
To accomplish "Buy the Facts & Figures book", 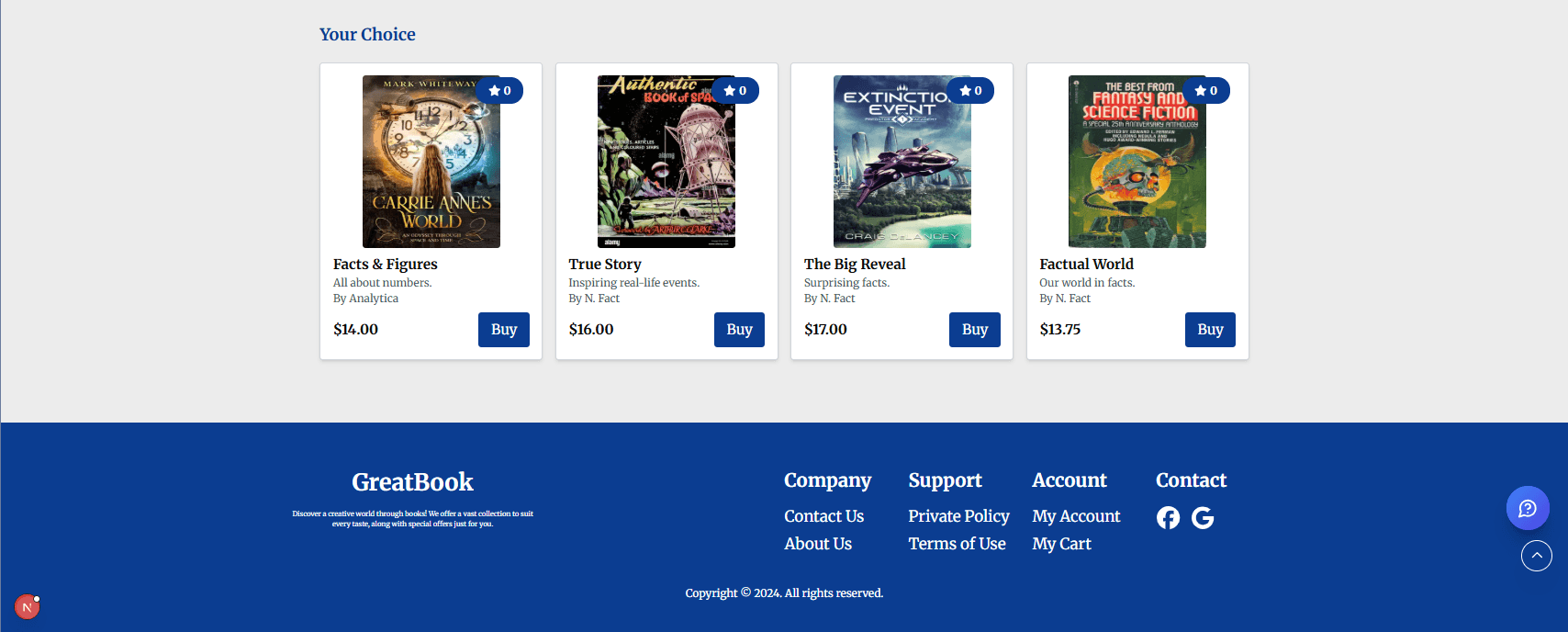I will coord(503,330).
